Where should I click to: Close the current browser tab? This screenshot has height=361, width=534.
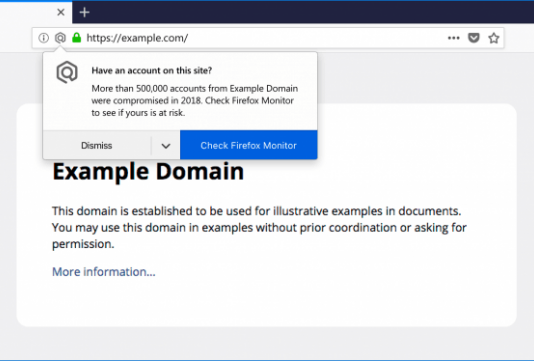[x=61, y=12]
